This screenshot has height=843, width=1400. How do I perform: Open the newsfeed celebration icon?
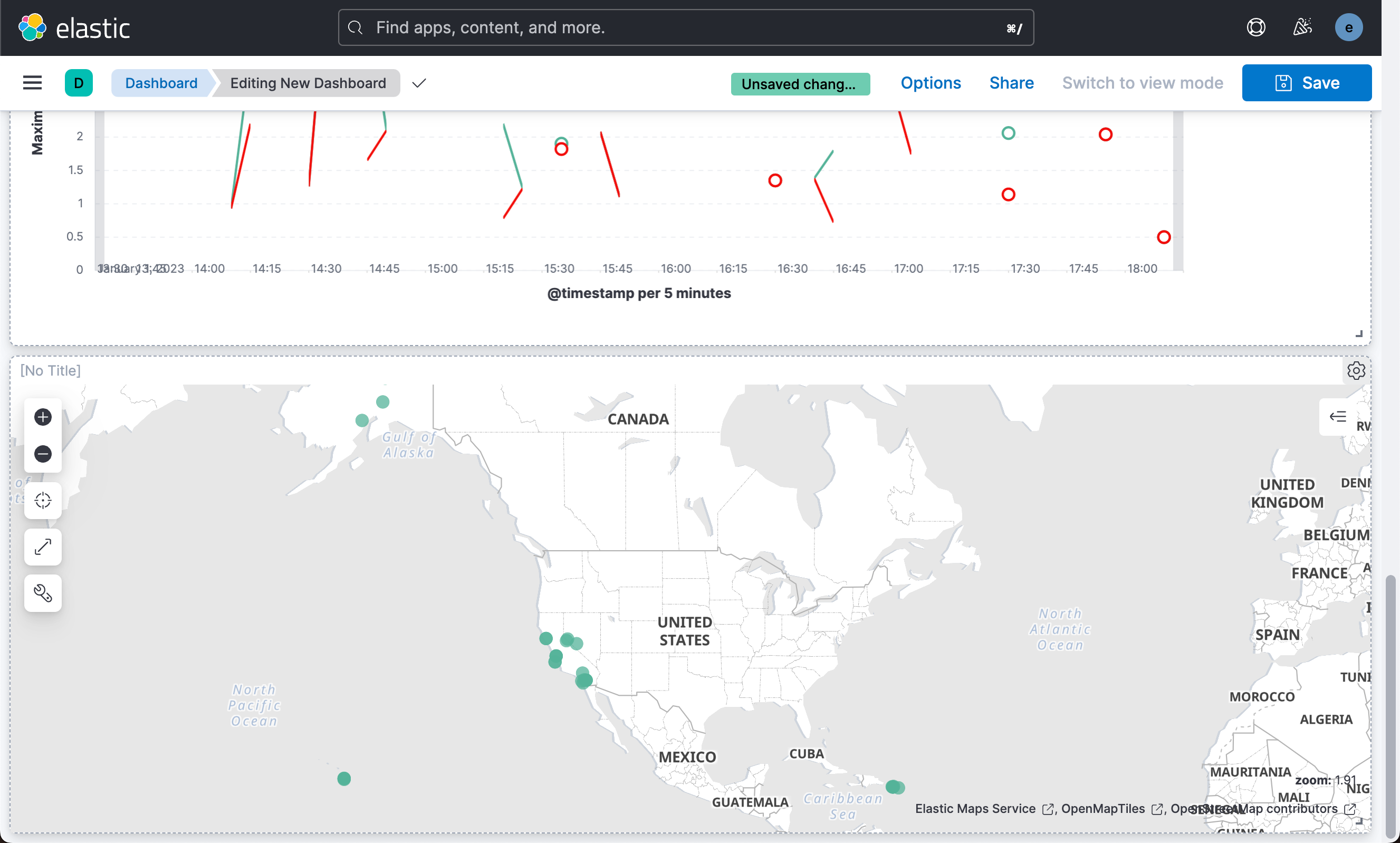1302,27
